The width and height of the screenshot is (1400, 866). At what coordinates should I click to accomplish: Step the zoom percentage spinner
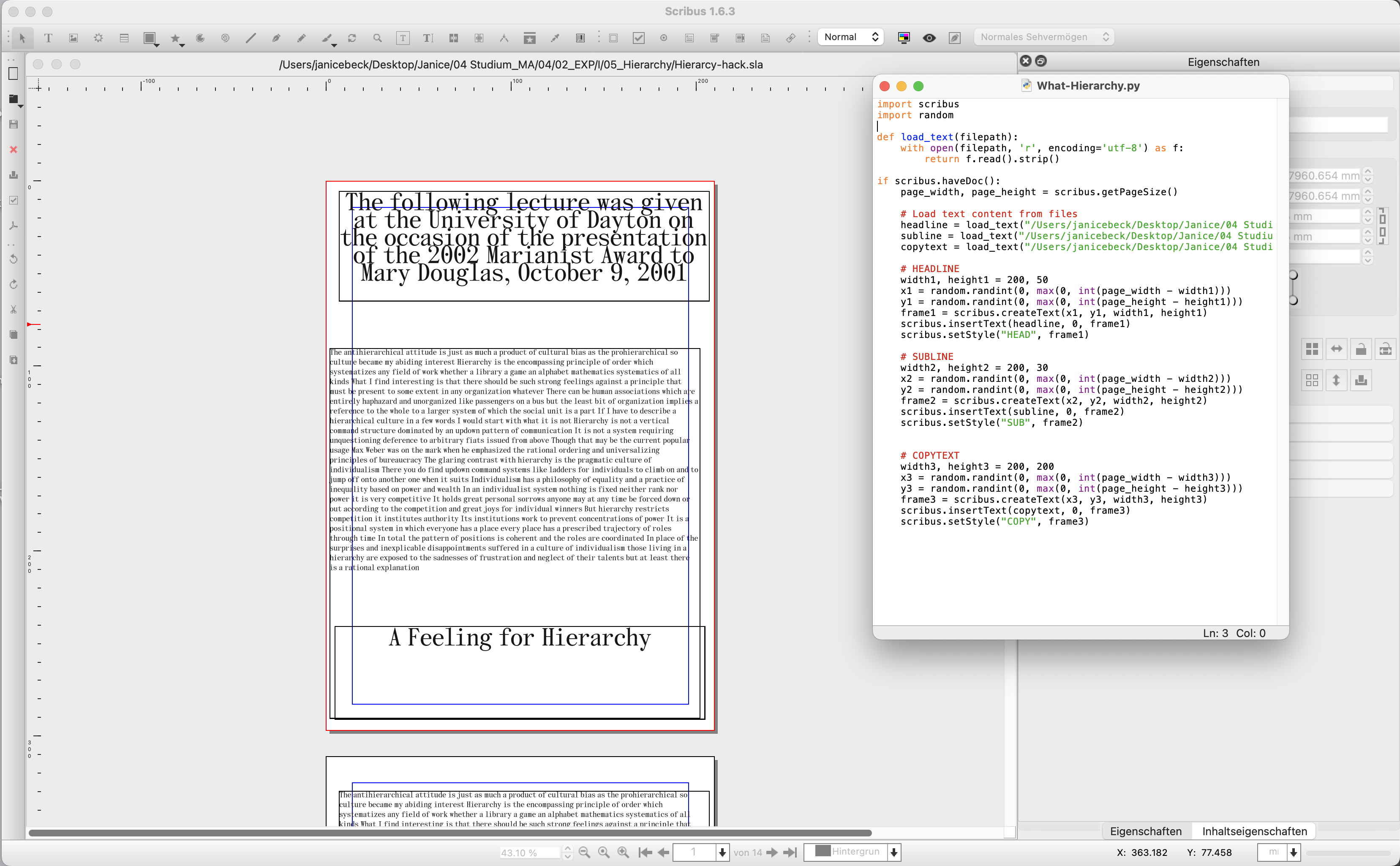pyautogui.click(x=567, y=852)
